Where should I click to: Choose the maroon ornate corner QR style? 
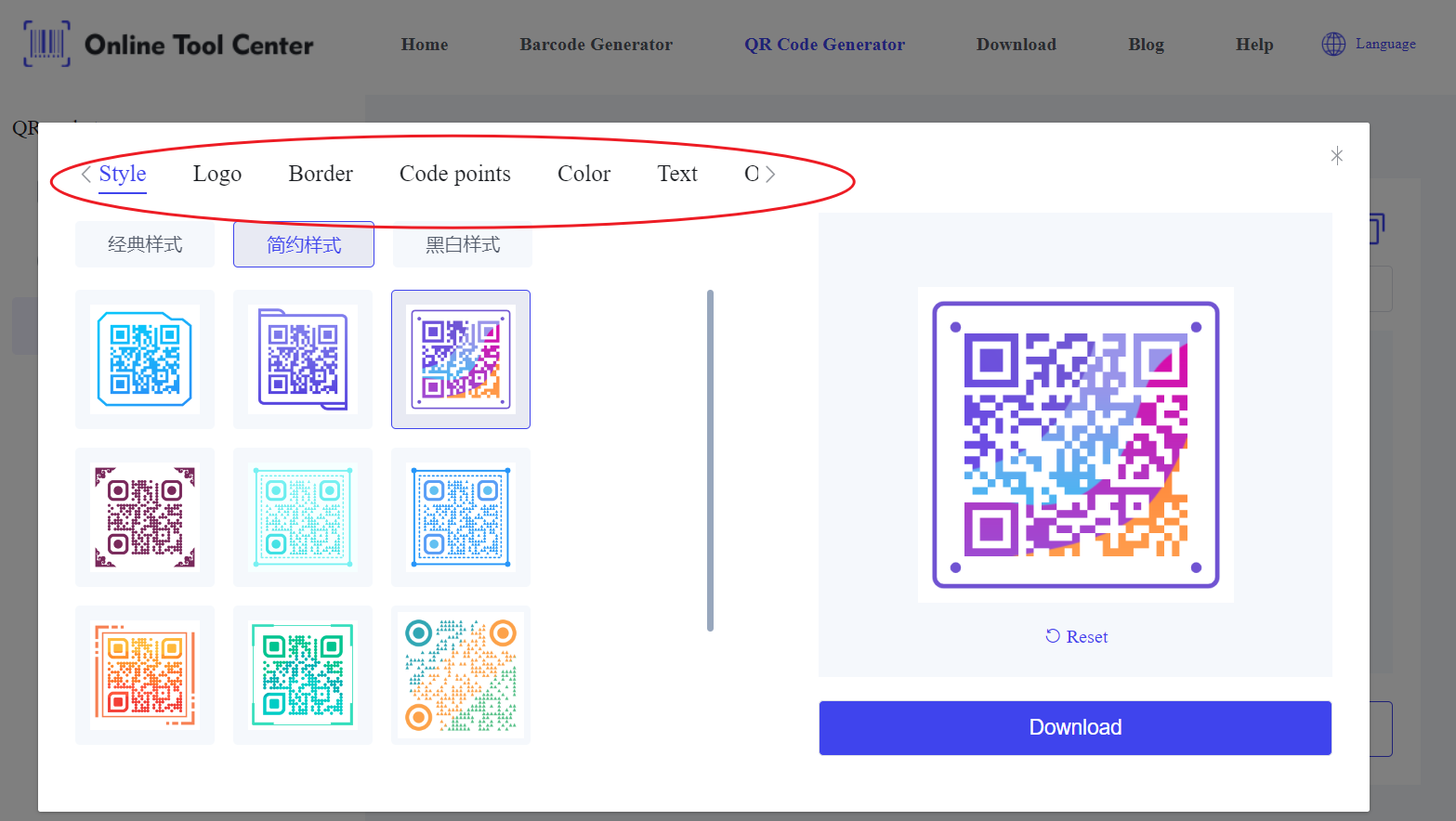145,517
